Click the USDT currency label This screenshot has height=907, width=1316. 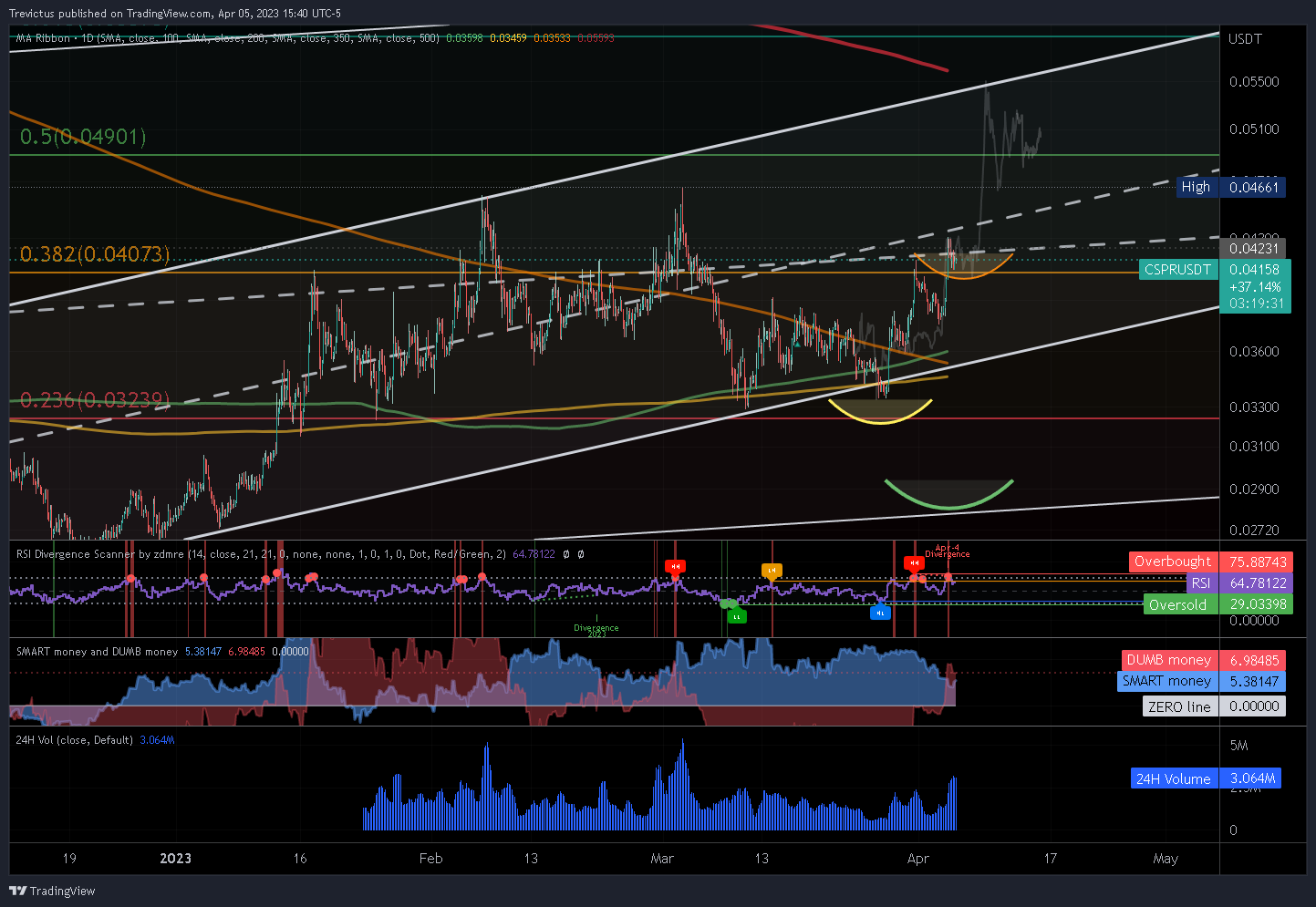pos(1245,38)
